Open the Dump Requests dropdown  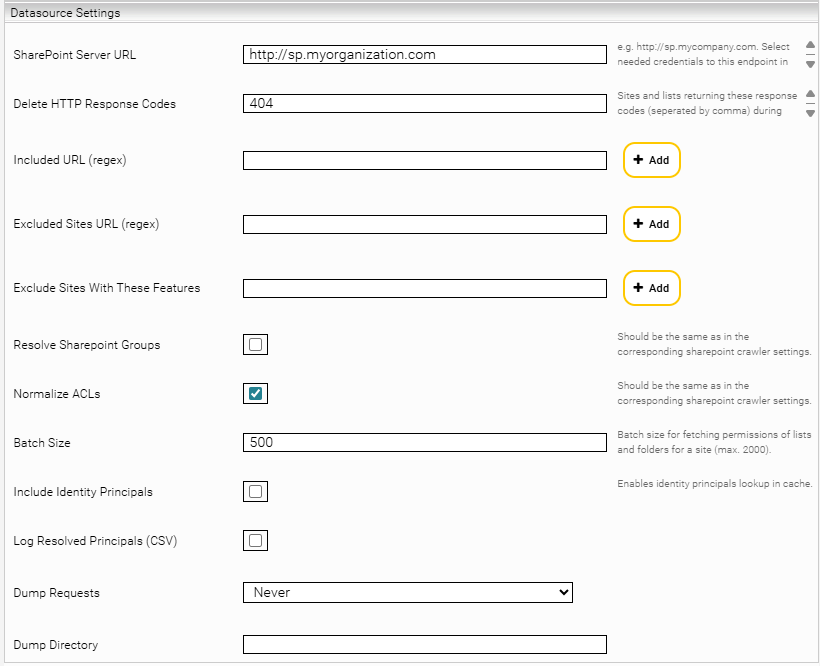tap(407, 593)
